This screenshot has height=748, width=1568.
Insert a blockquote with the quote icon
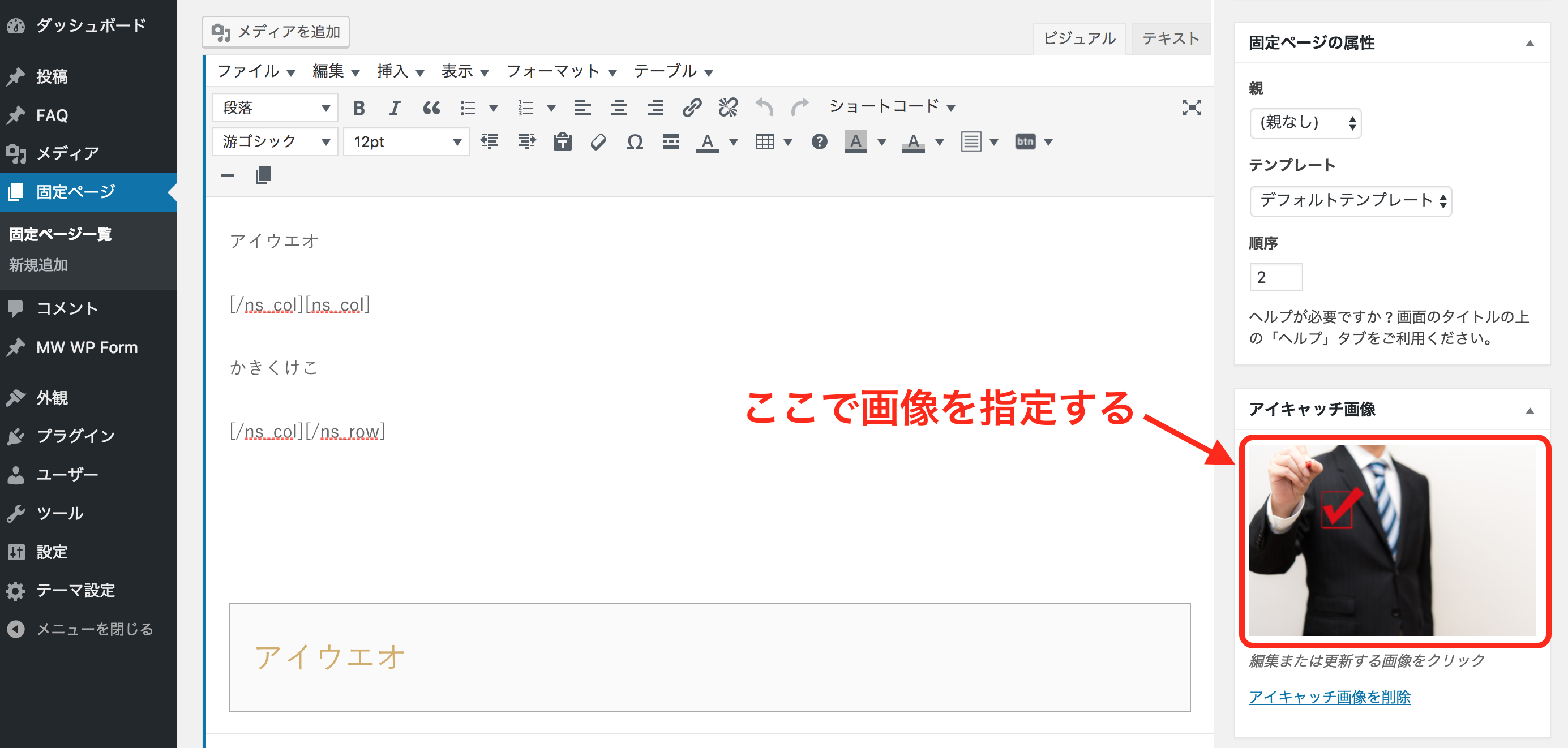(x=431, y=108)
